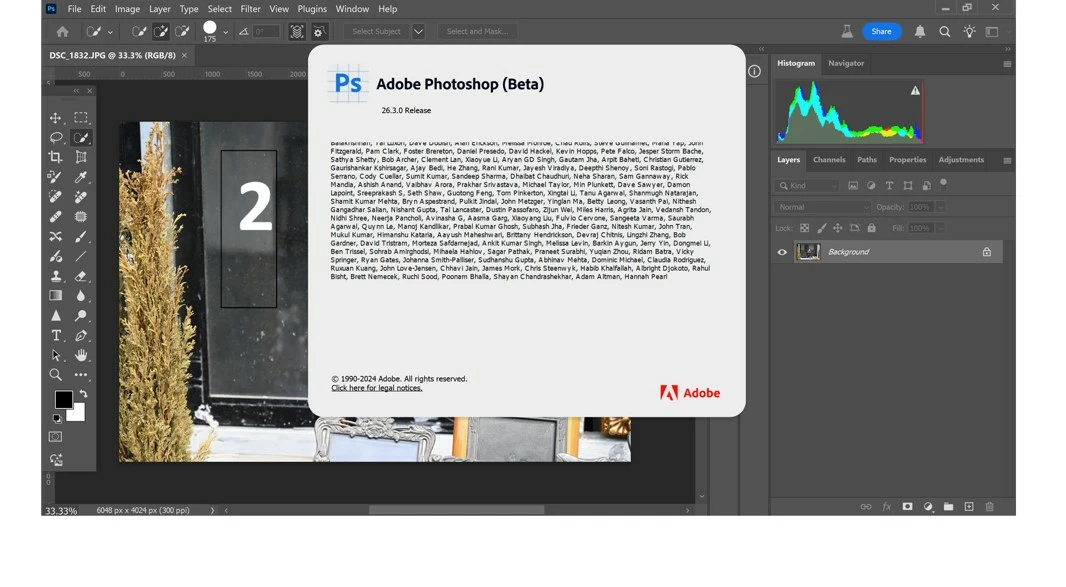Switch to the Channels tab
This screenshot has height=587, width=1066.
(x=829, y=160)
